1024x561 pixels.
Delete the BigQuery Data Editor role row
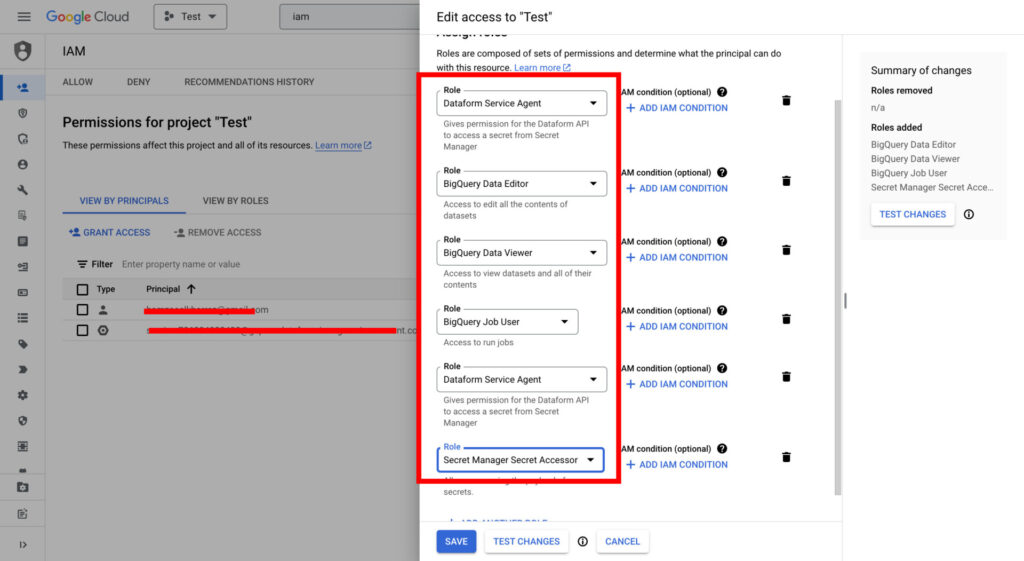786,181
